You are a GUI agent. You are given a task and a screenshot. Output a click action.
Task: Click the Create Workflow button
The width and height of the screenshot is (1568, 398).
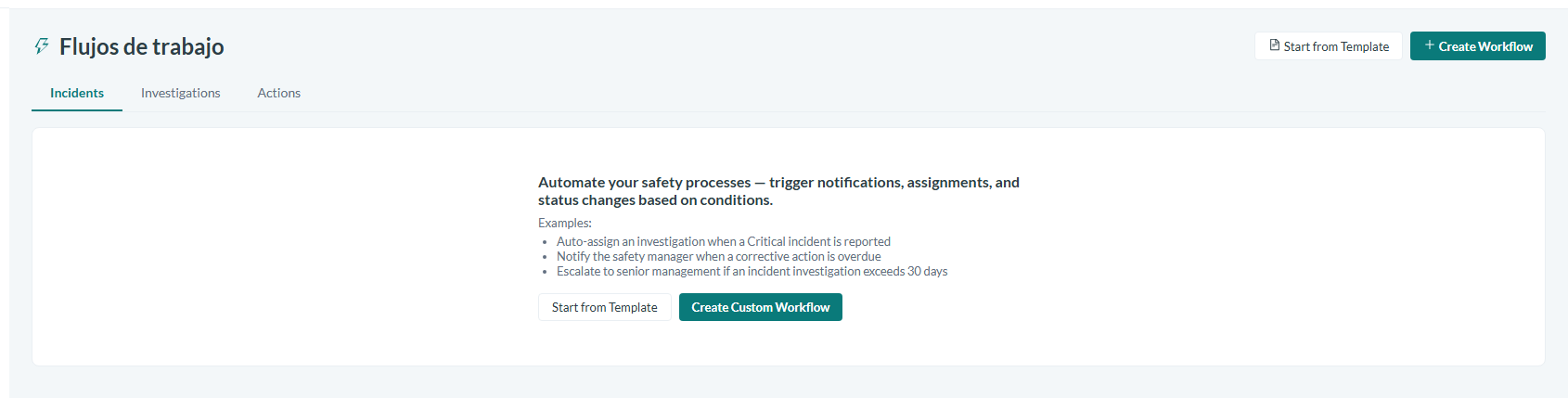[x=1478, y=46]
